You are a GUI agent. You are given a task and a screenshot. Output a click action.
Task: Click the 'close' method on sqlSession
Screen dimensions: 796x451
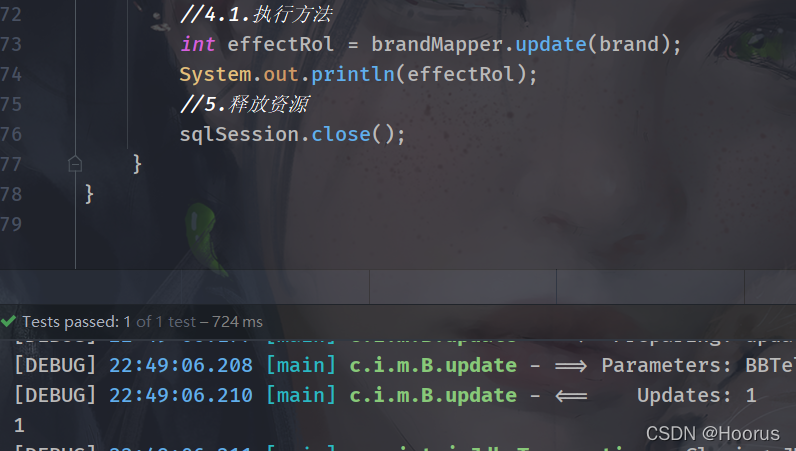coord(341,134)
